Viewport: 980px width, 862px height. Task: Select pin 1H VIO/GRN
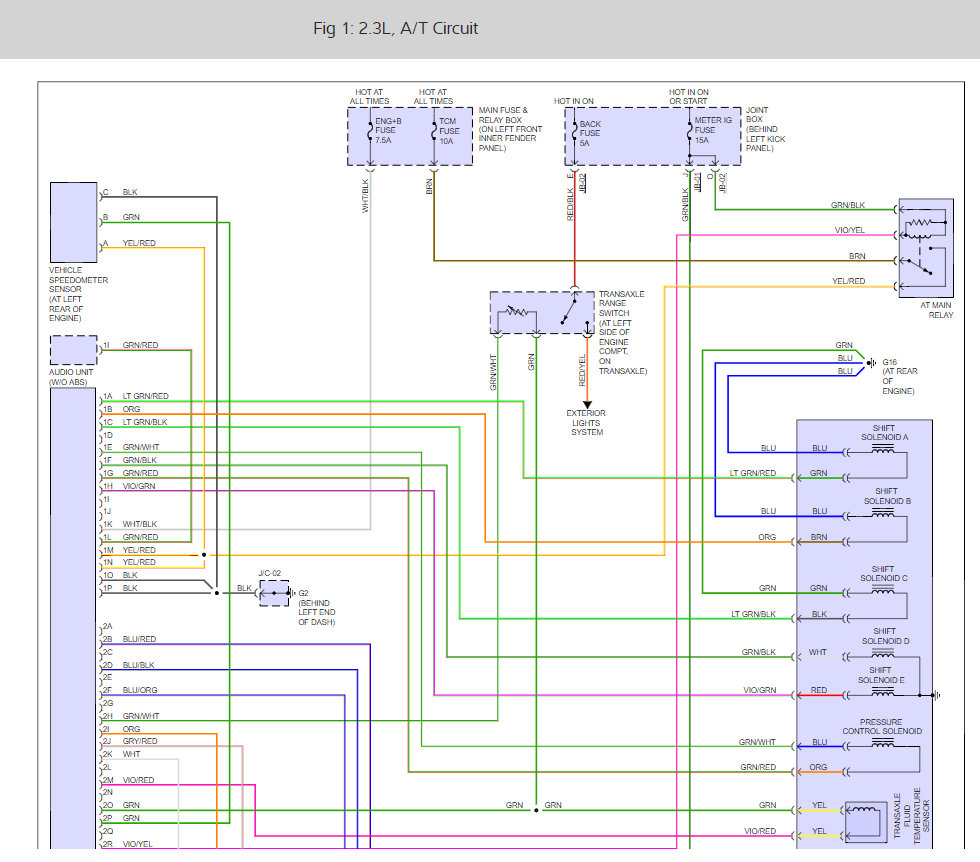(x=129, y=486)
